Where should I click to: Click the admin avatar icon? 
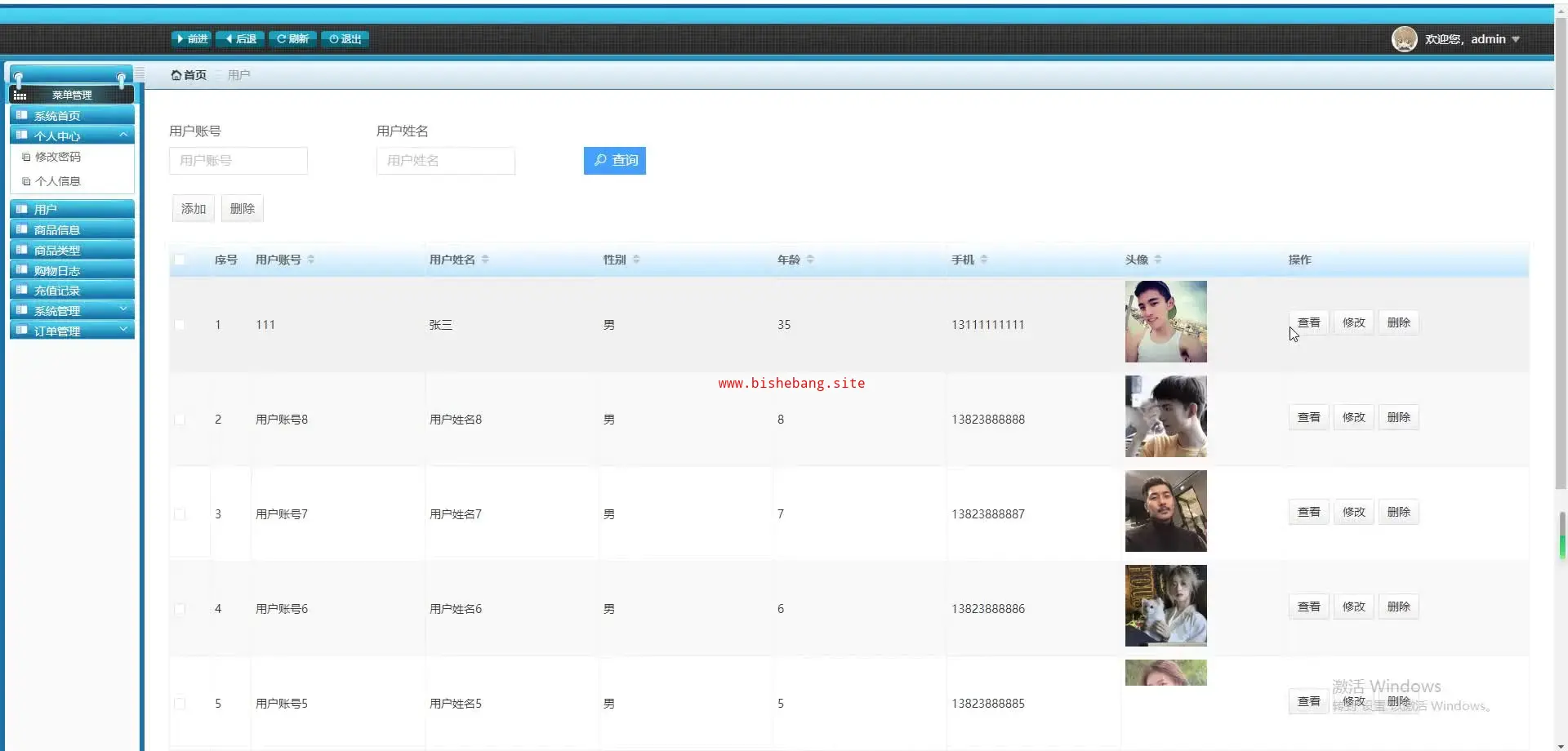1404,39
